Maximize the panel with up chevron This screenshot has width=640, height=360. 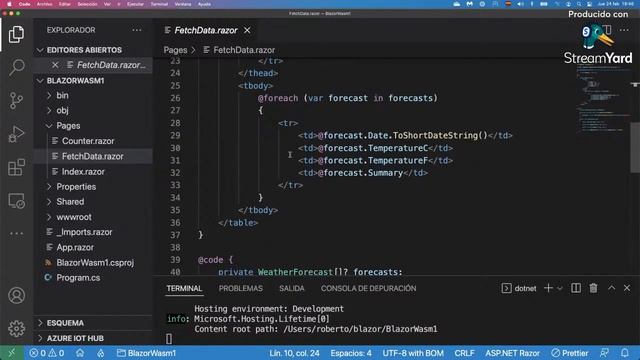click(611, 288)
